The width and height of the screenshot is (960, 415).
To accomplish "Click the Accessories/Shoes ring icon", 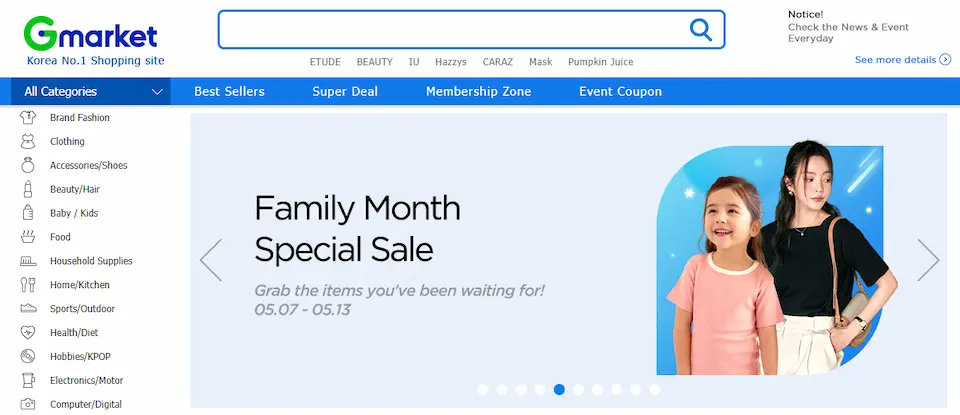I will click(x=28, y=165).
